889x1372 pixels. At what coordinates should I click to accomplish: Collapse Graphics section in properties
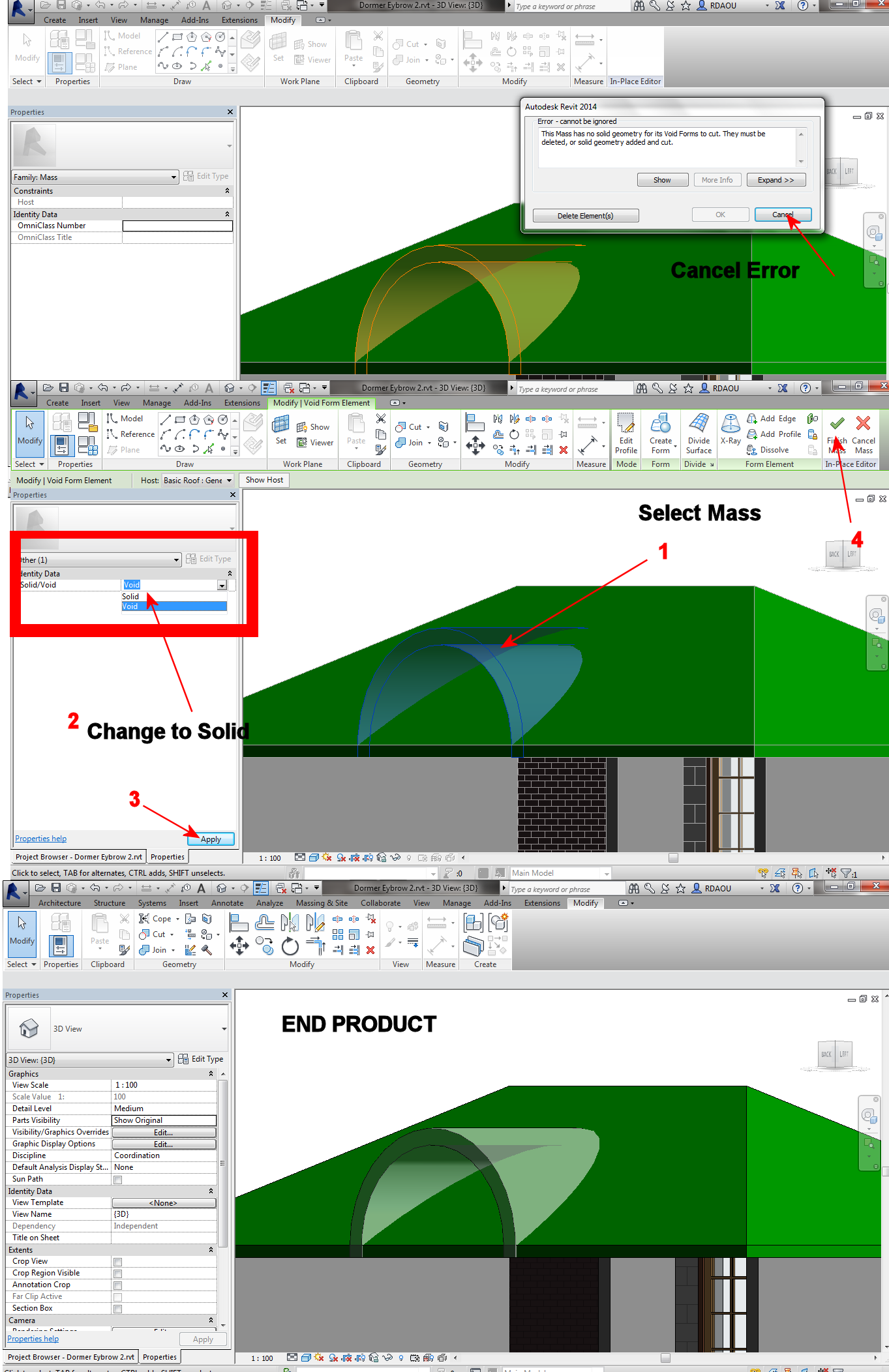pos(211,1073)
